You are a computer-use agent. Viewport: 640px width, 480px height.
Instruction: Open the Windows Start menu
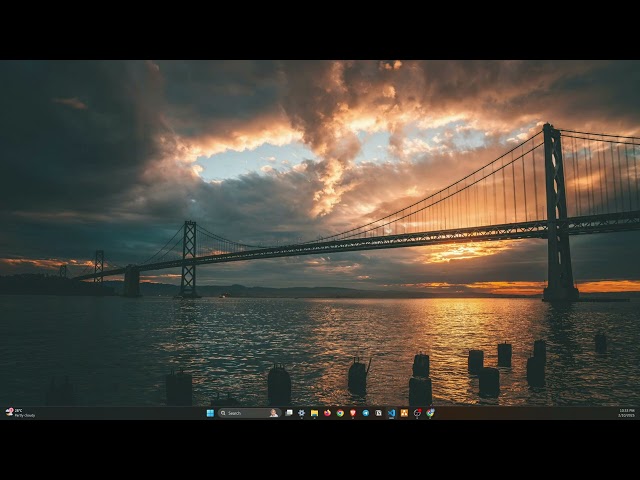click(x=210, y=413)
